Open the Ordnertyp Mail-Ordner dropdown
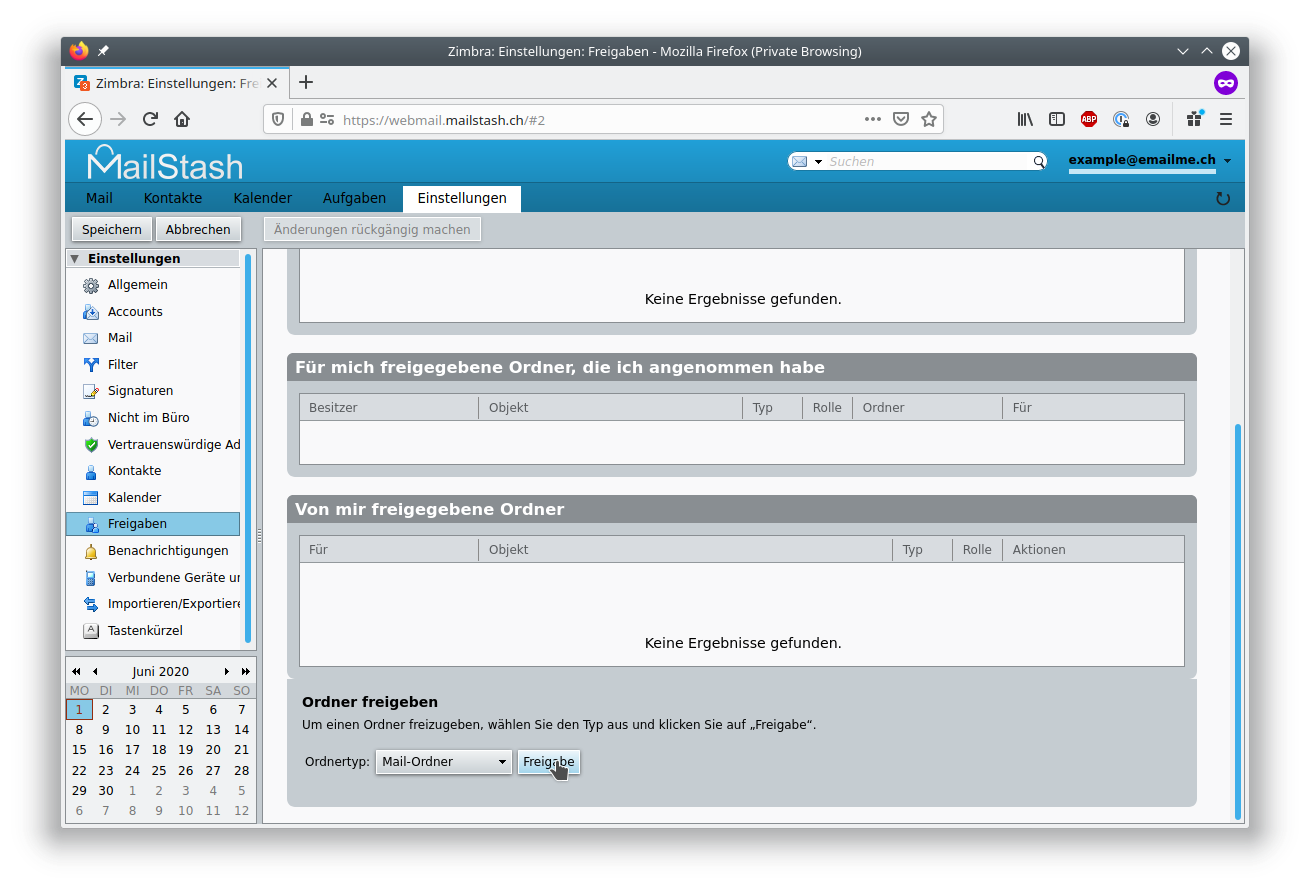 pos(444,762)
